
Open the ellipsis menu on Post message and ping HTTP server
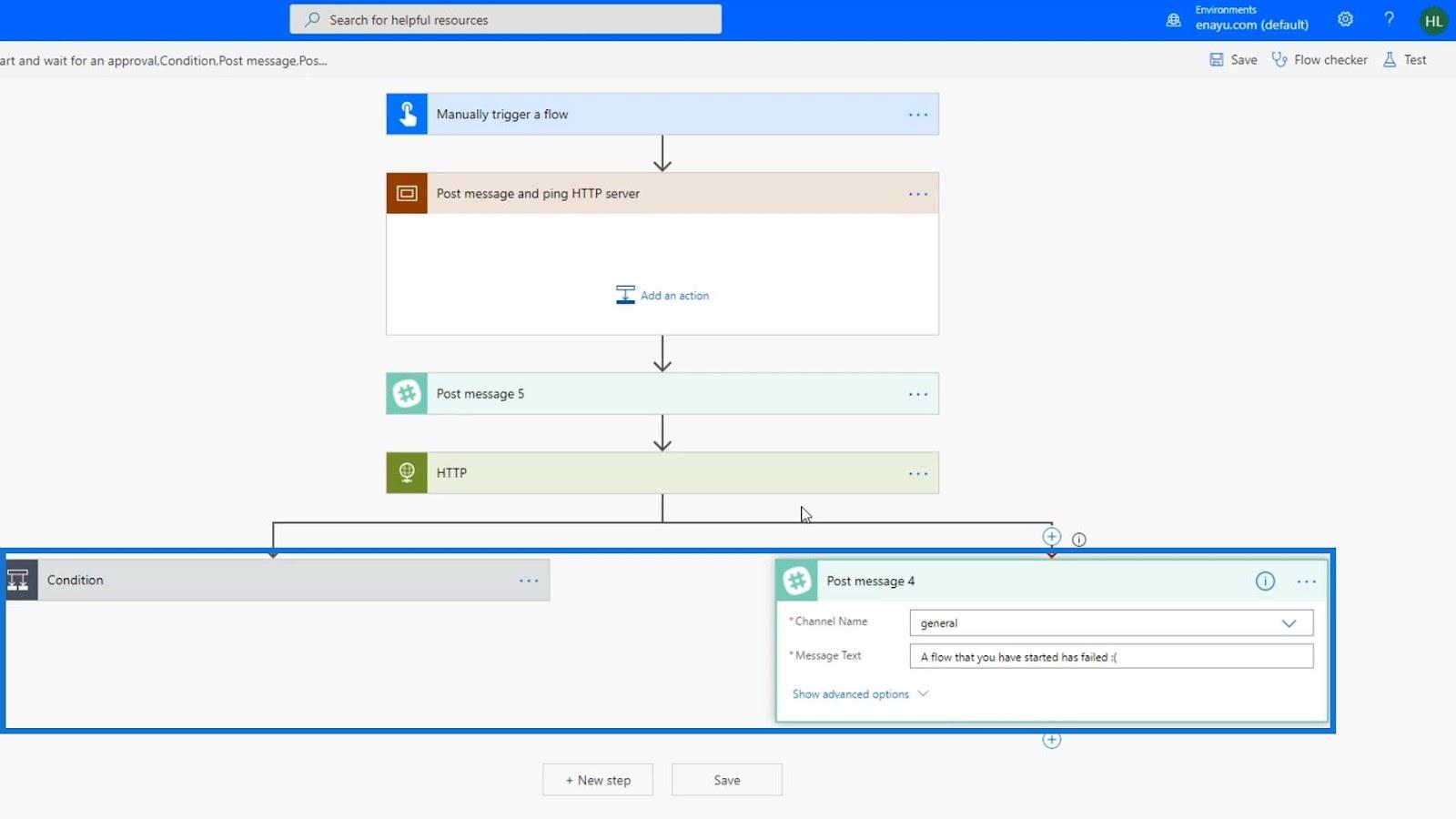(918, 194)
